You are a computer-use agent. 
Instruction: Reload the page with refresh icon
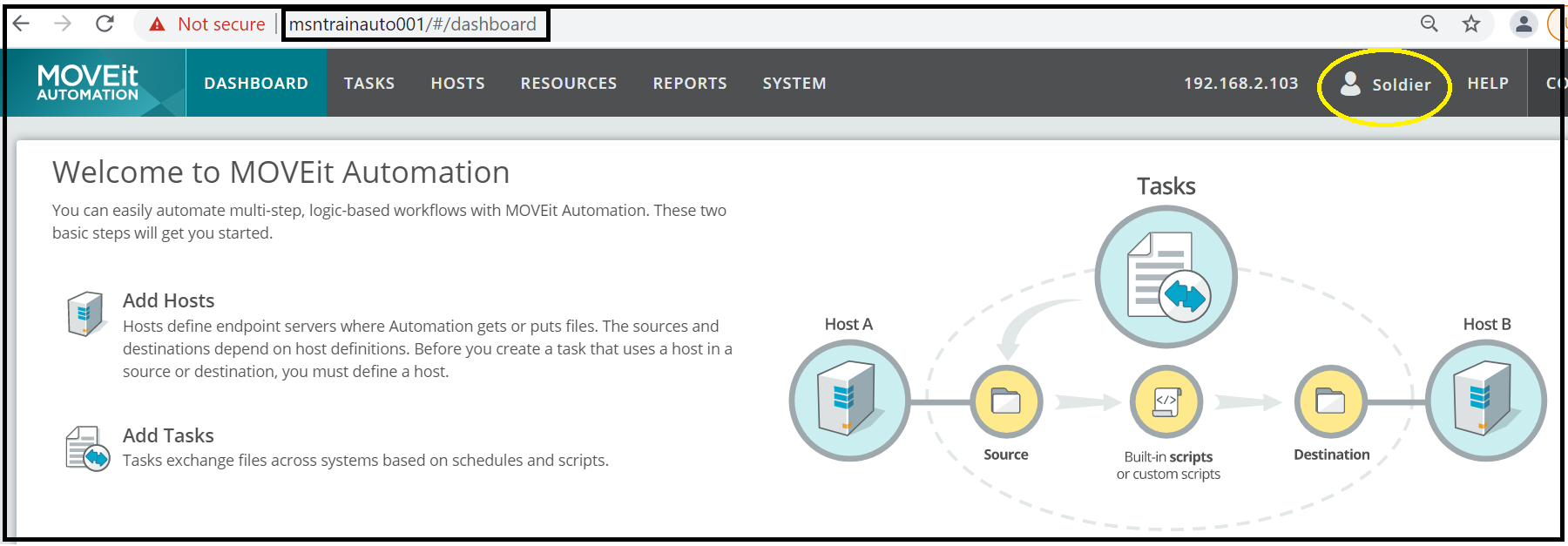105,24
